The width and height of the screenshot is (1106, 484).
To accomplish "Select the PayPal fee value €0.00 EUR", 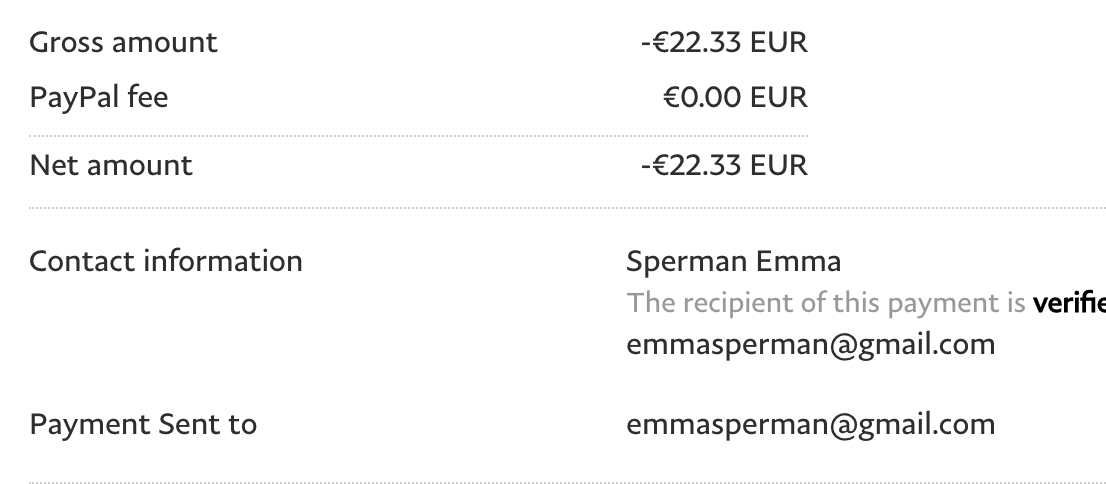I will [x=735, y=98].
